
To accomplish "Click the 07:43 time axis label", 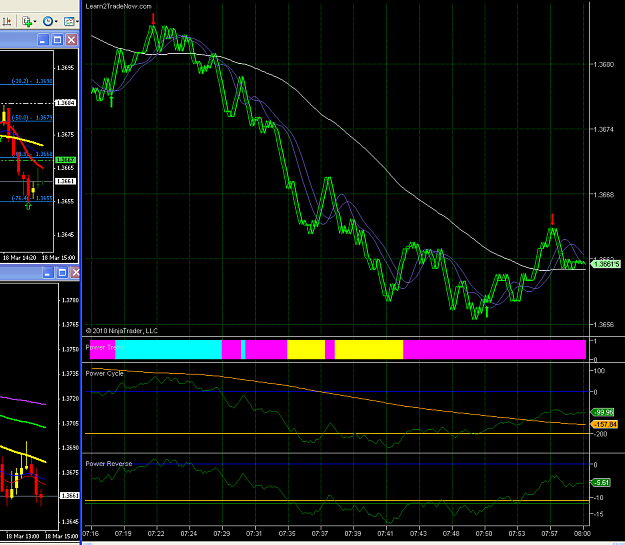I will (418, 533).
